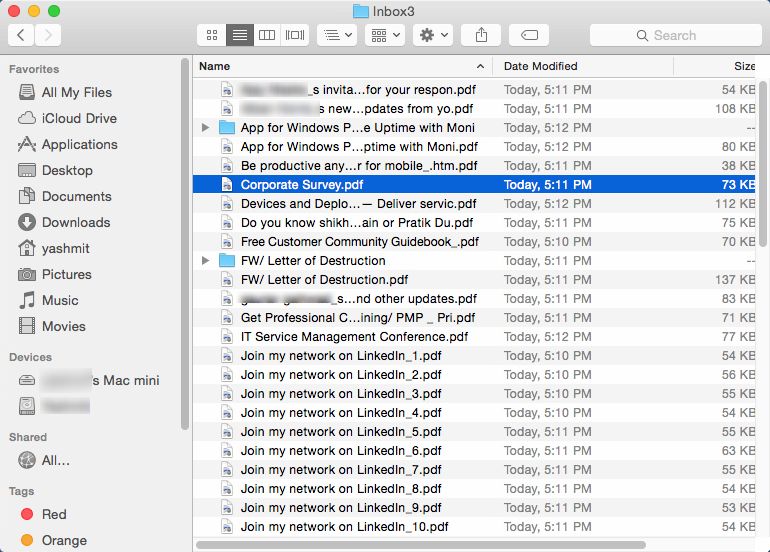Select IT Service Management Conference.pdf file

354,337
